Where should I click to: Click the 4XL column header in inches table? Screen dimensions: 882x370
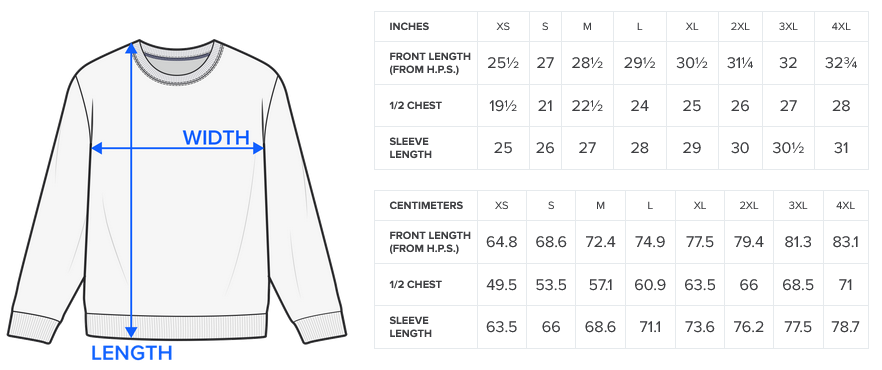coord(840,26)
